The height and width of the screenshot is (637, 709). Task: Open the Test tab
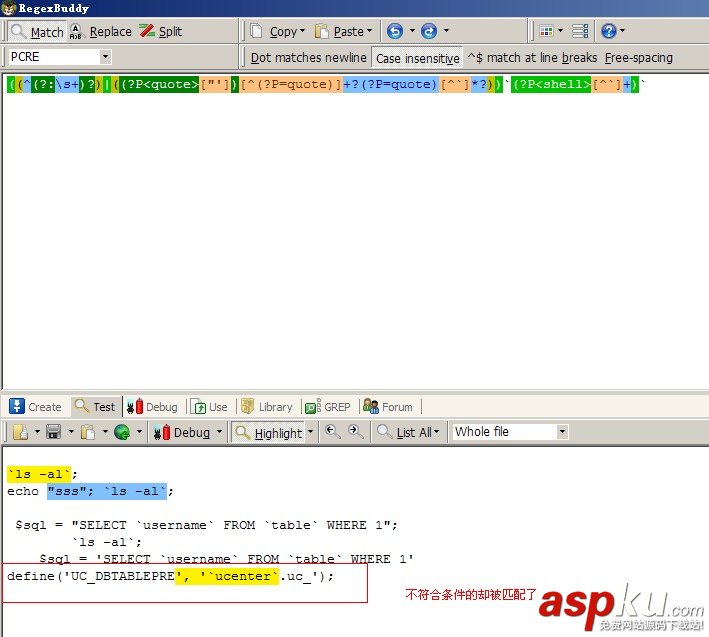tap(95, 407)
